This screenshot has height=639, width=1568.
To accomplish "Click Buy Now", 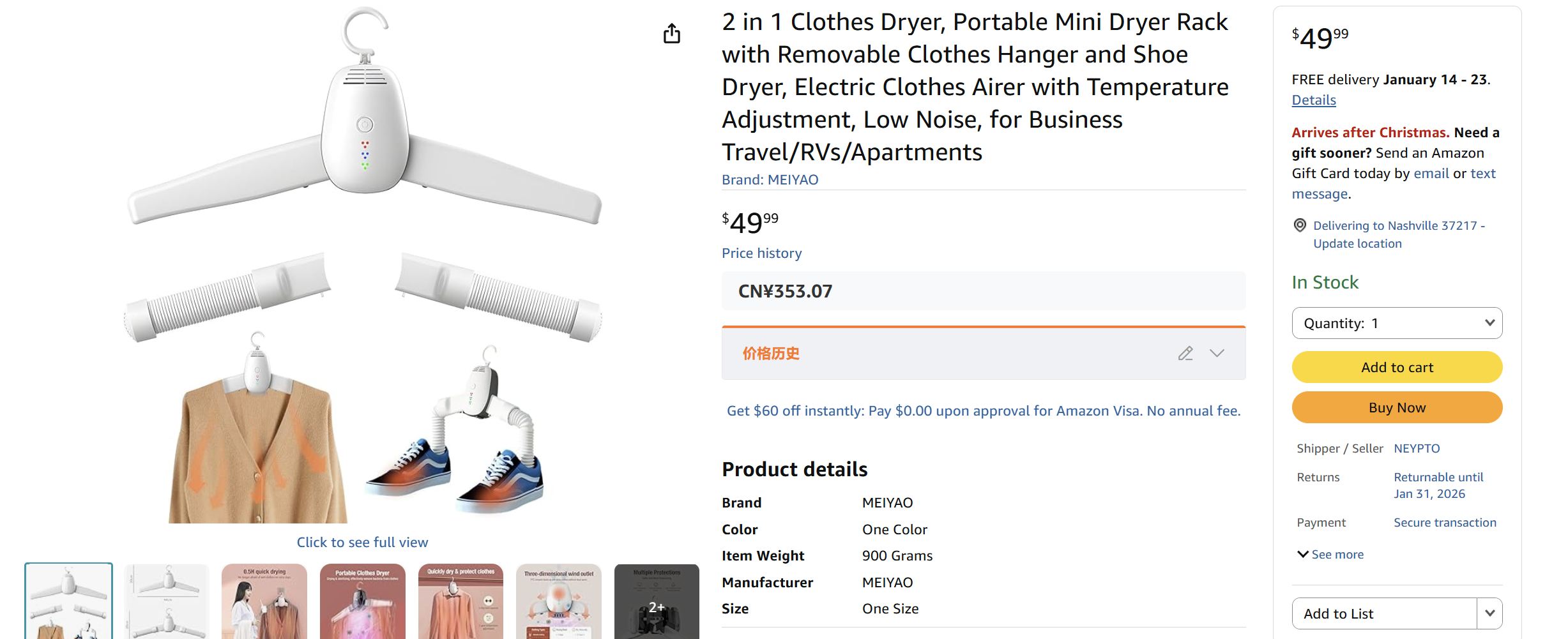I will pos(1396,407).
